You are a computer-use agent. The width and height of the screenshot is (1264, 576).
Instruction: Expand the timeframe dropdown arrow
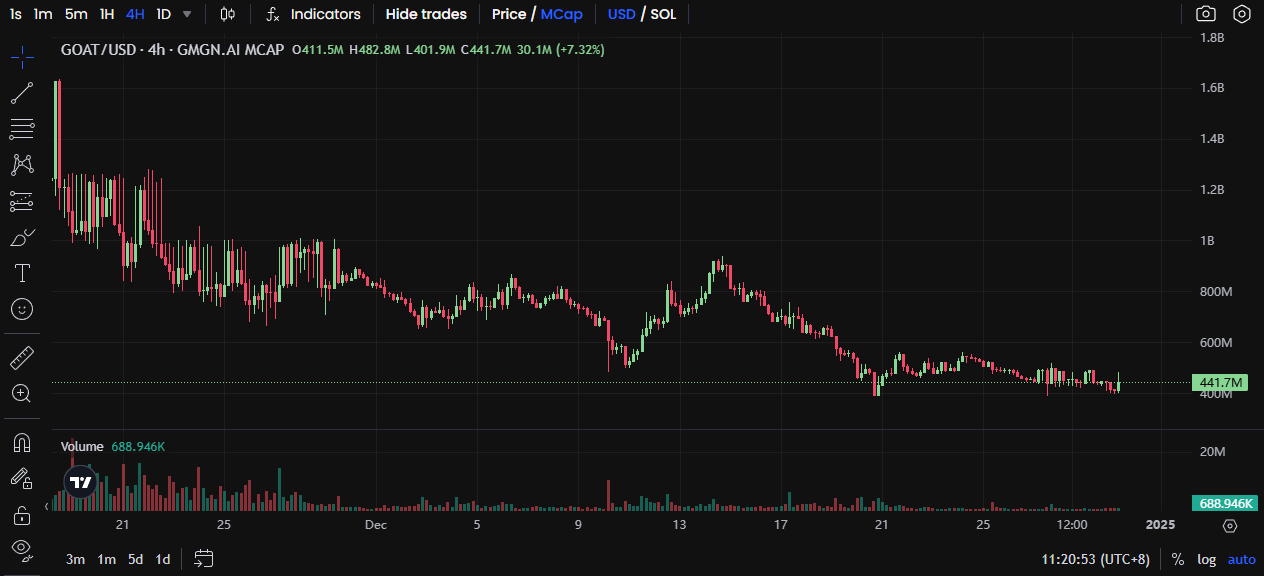point(187,14)
